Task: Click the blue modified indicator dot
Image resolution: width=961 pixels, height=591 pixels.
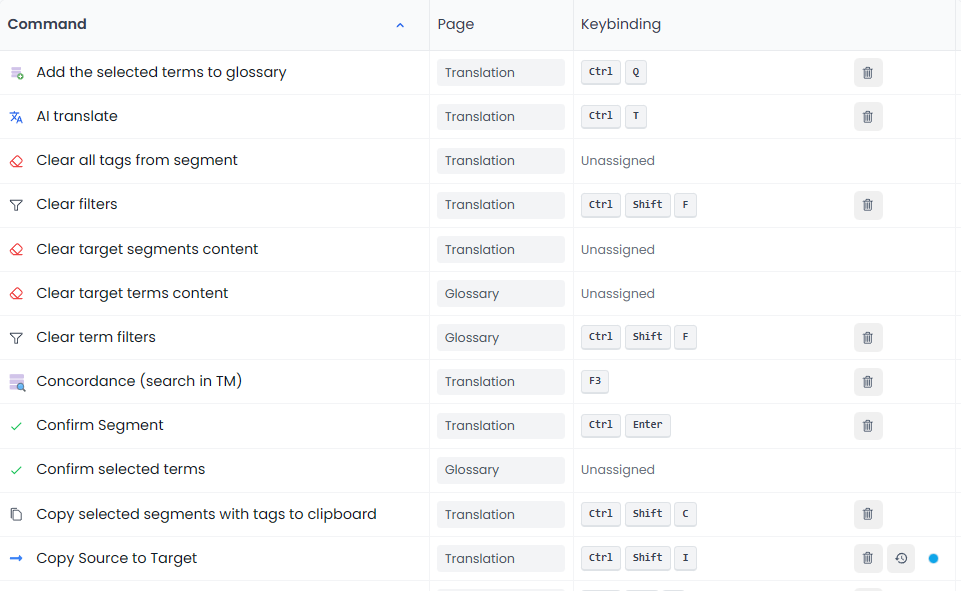Action: 933,558
